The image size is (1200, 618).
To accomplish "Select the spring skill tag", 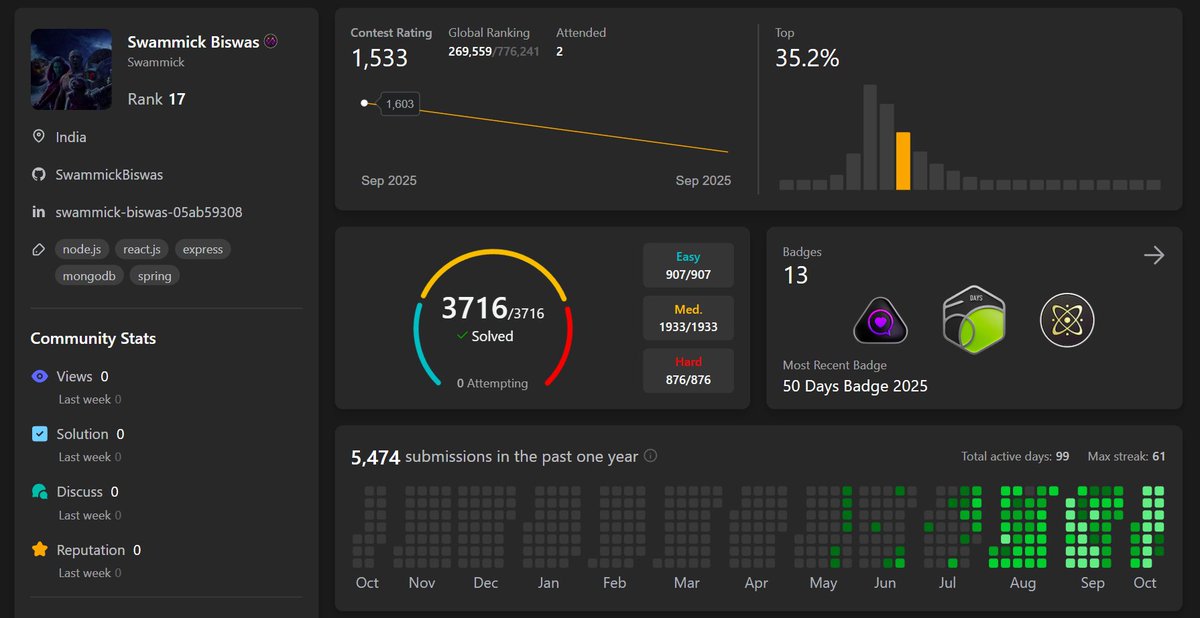I will (155, 275).
